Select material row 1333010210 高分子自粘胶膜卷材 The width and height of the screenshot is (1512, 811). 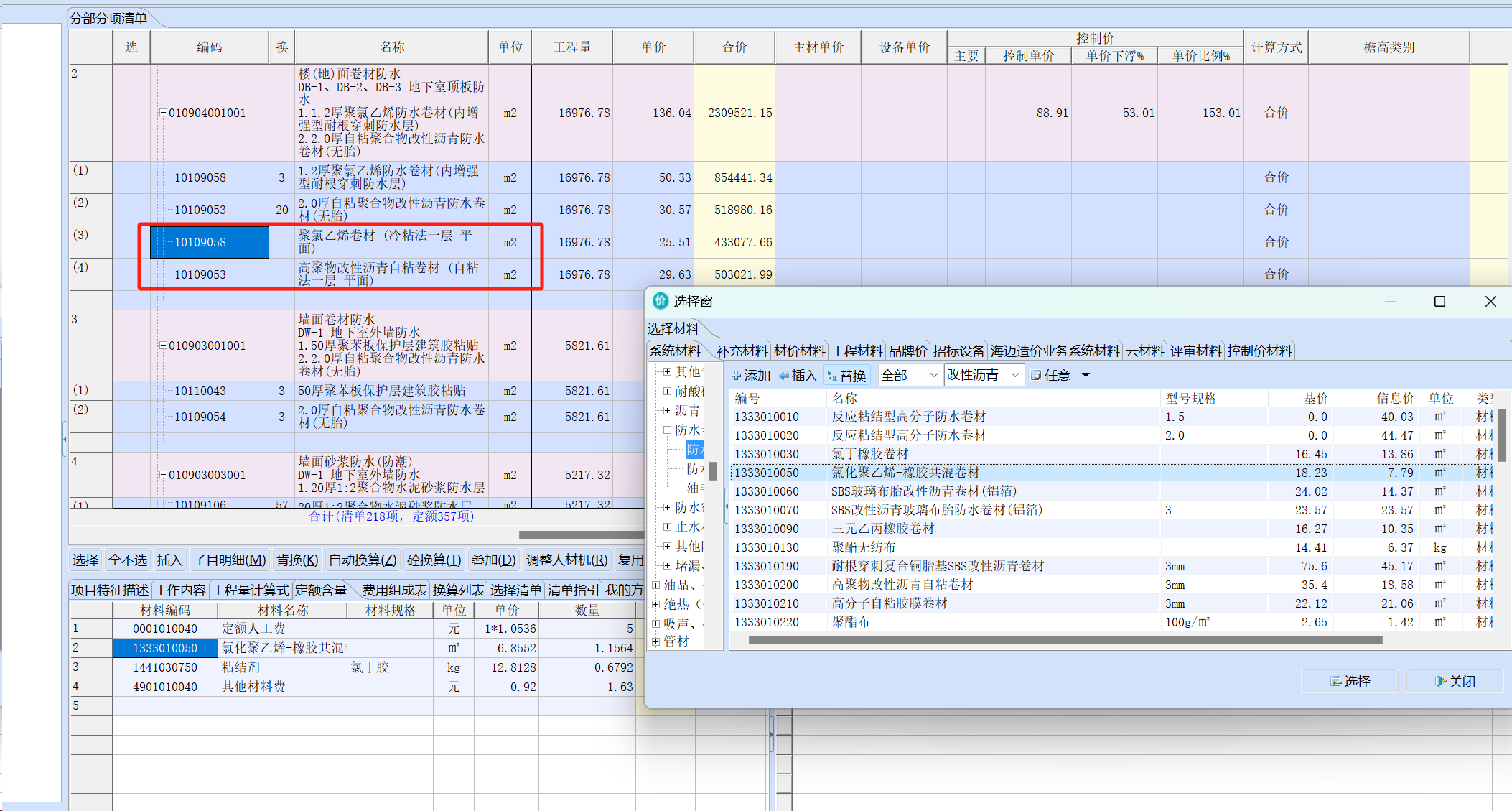1113,603
